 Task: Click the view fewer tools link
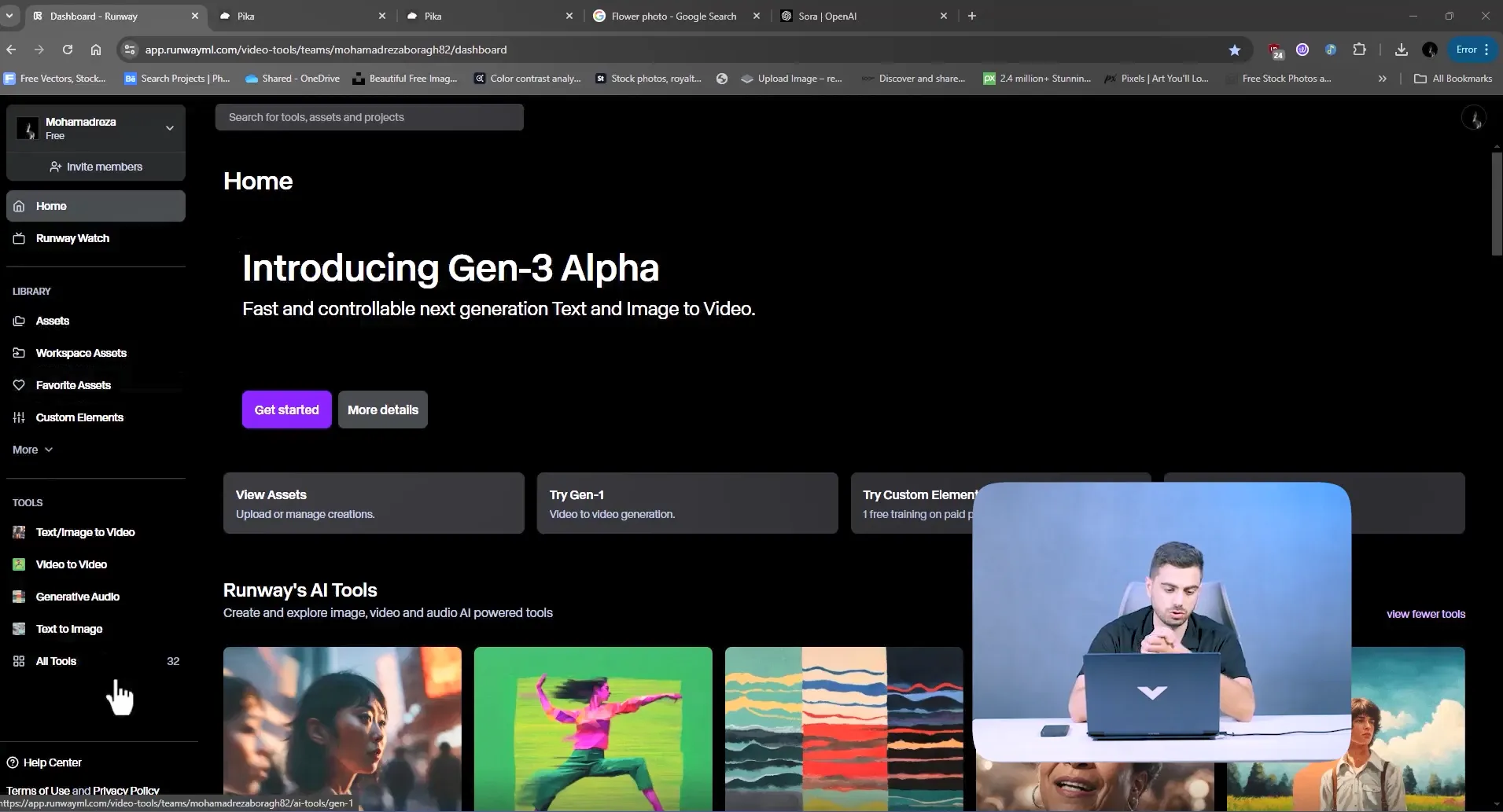point(1425,614)
